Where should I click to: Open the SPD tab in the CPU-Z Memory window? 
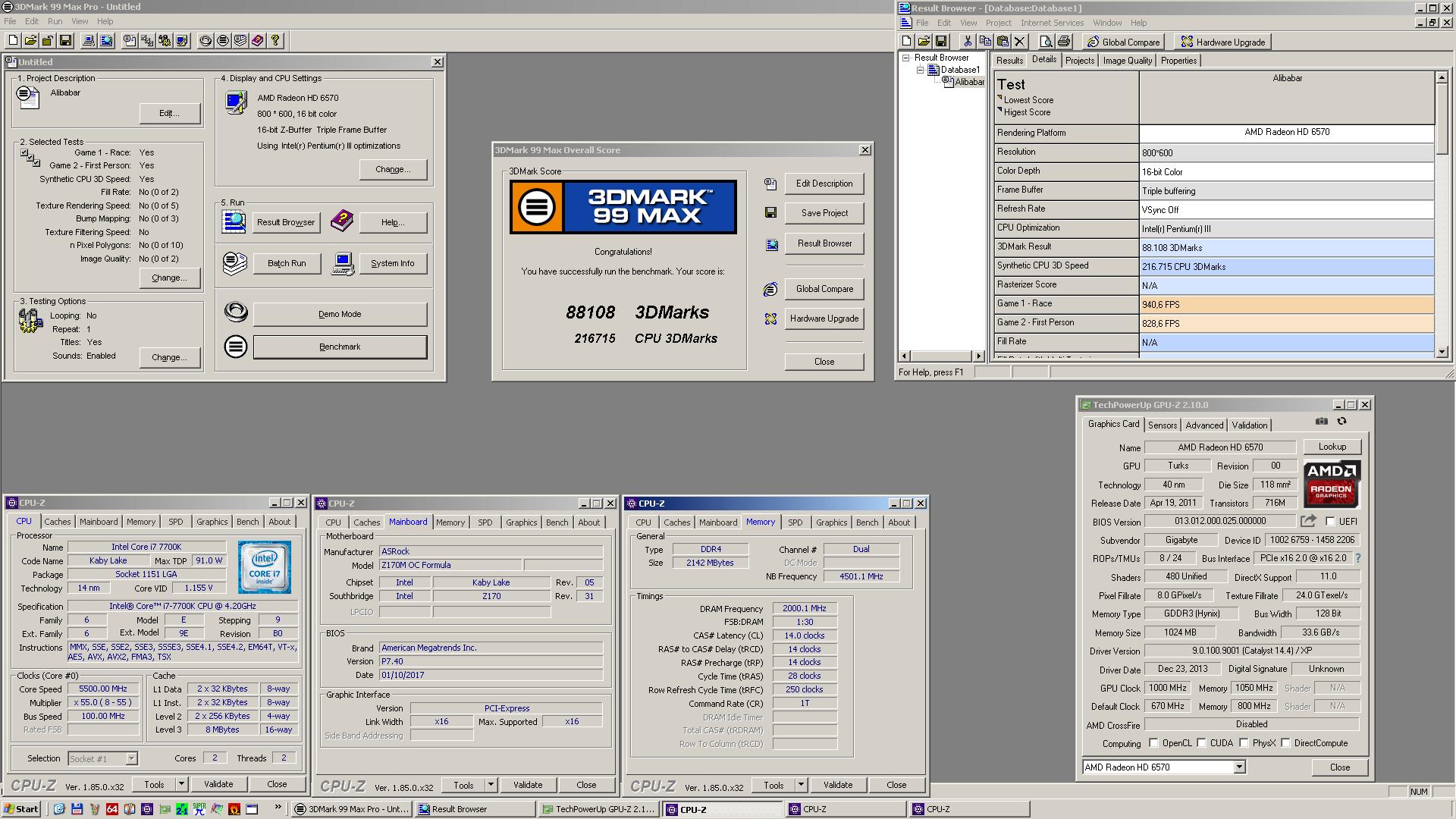pos(795,522)
